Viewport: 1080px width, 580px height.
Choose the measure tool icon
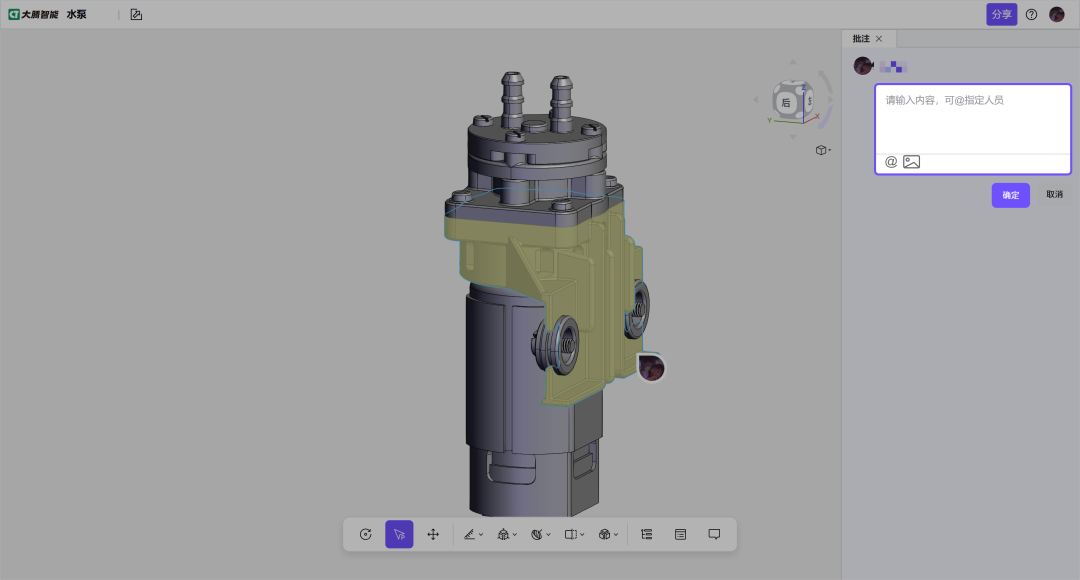[470, 535]
